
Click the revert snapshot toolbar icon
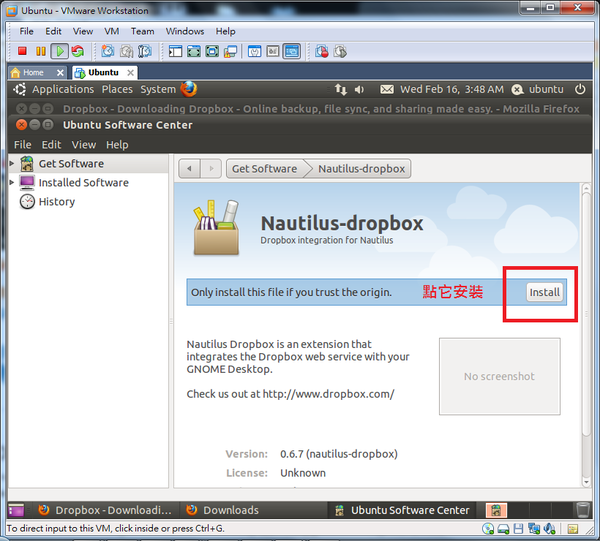[x=126, y=51]
